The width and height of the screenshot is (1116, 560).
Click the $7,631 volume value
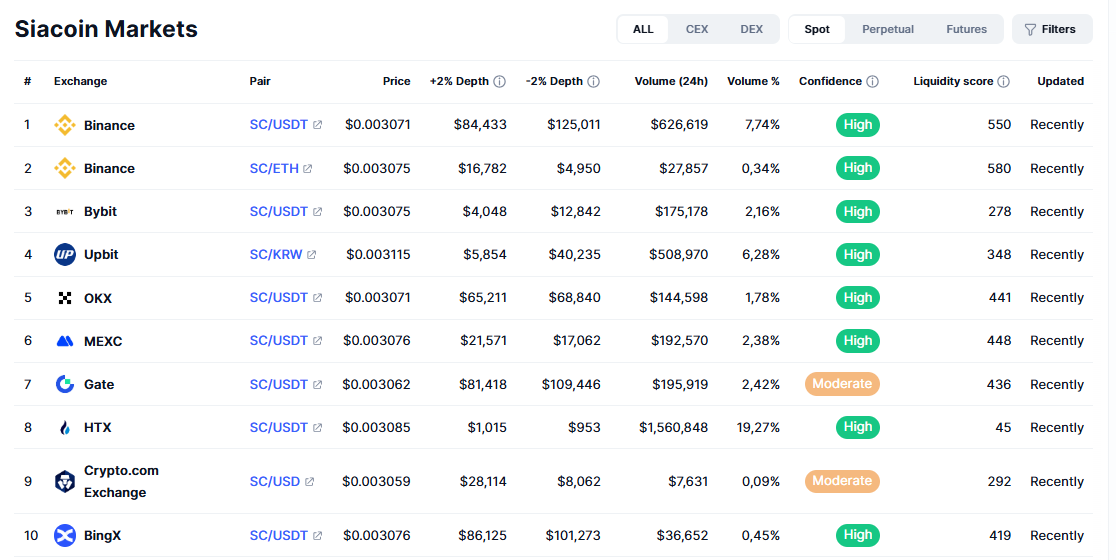point(688,482)
